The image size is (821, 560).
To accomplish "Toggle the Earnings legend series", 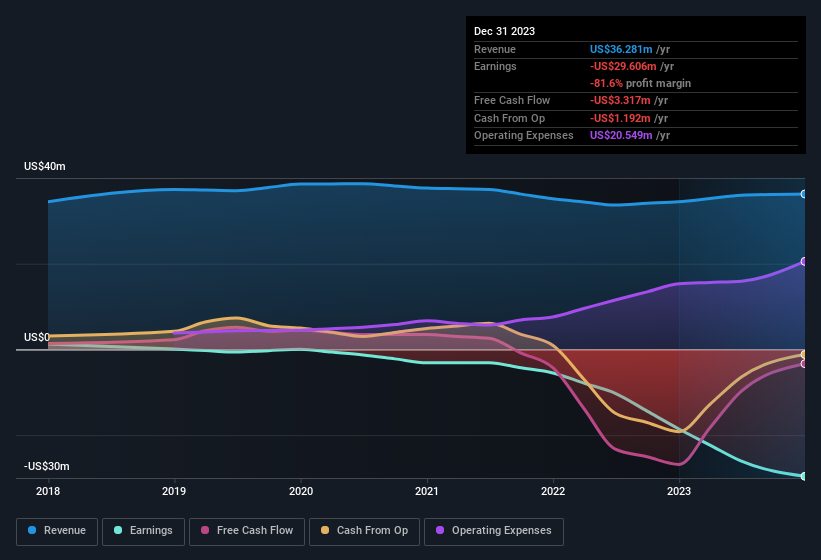I will pyautogui.click(x=143, y=531).
